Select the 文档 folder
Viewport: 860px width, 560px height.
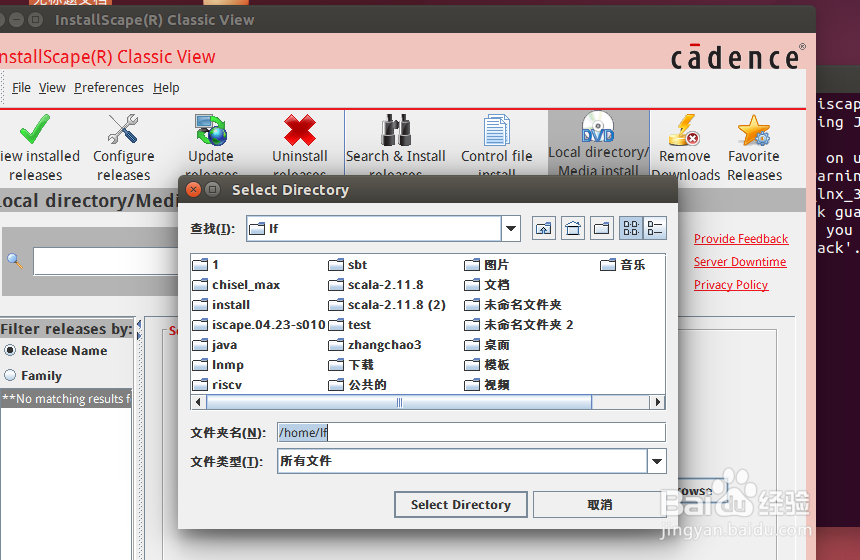486,285
